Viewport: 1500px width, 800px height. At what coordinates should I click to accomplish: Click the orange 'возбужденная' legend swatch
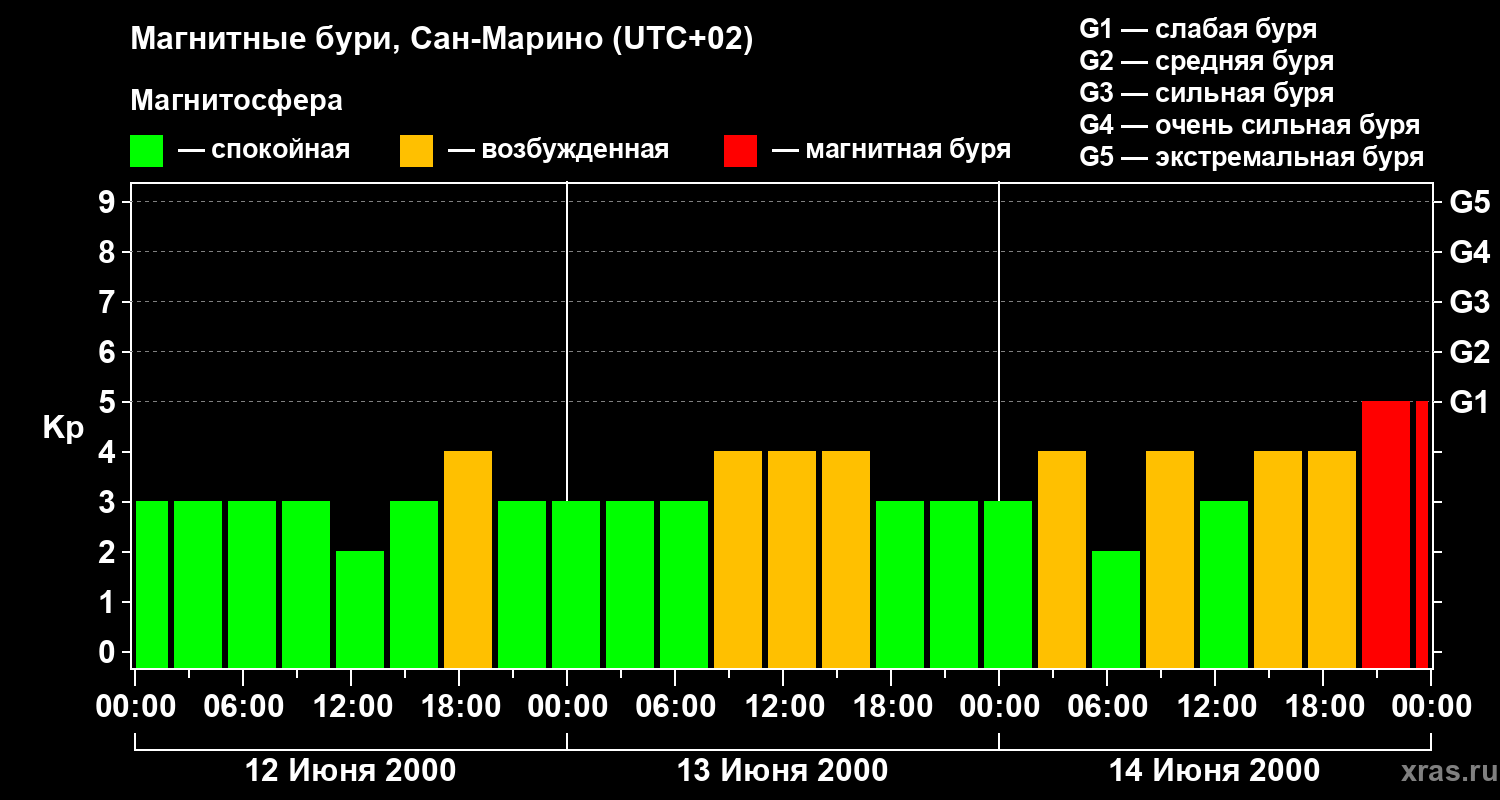(417, 151)
